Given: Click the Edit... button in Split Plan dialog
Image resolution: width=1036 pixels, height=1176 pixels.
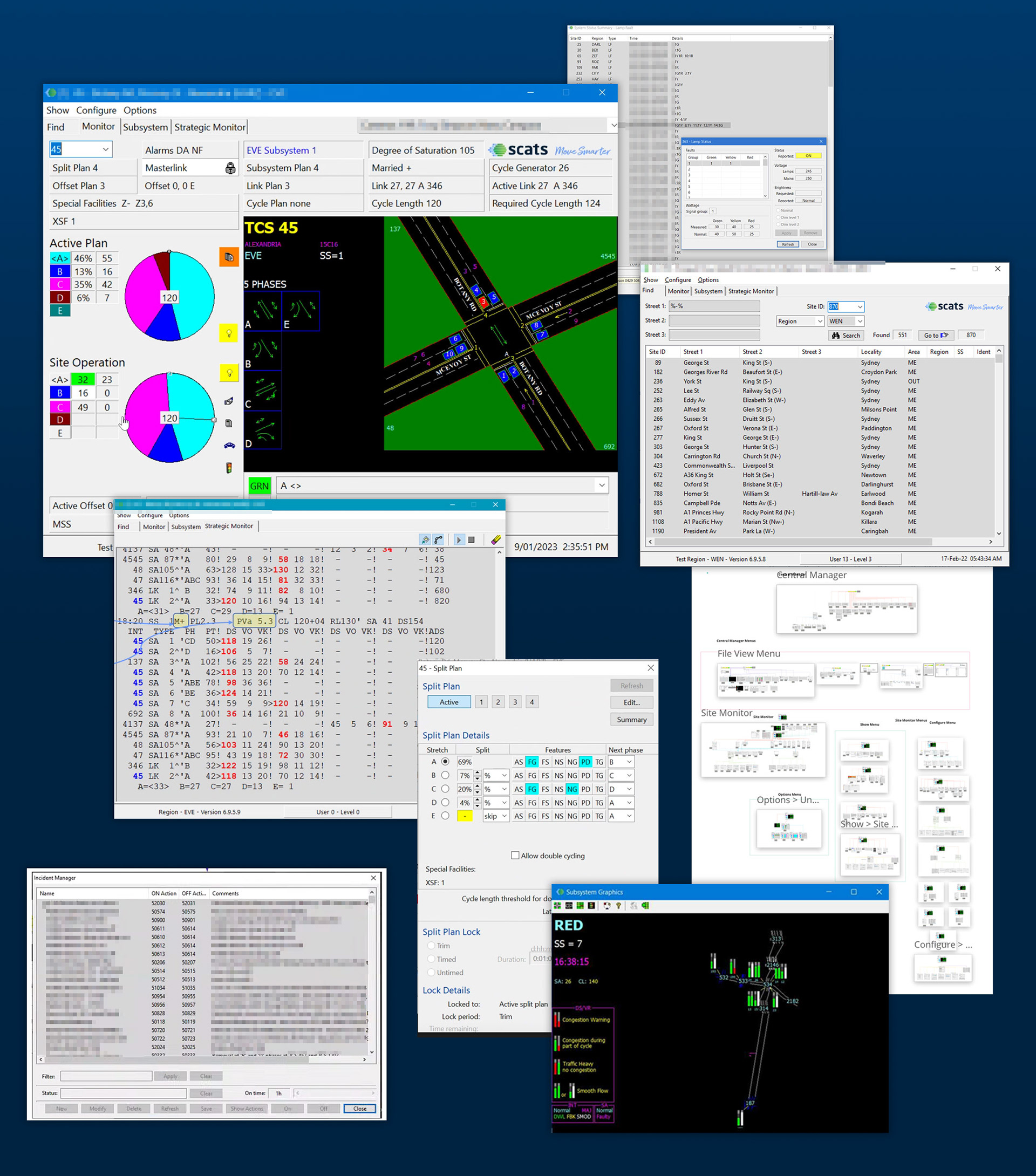Looking at the screenshot, I should [631, 702].
